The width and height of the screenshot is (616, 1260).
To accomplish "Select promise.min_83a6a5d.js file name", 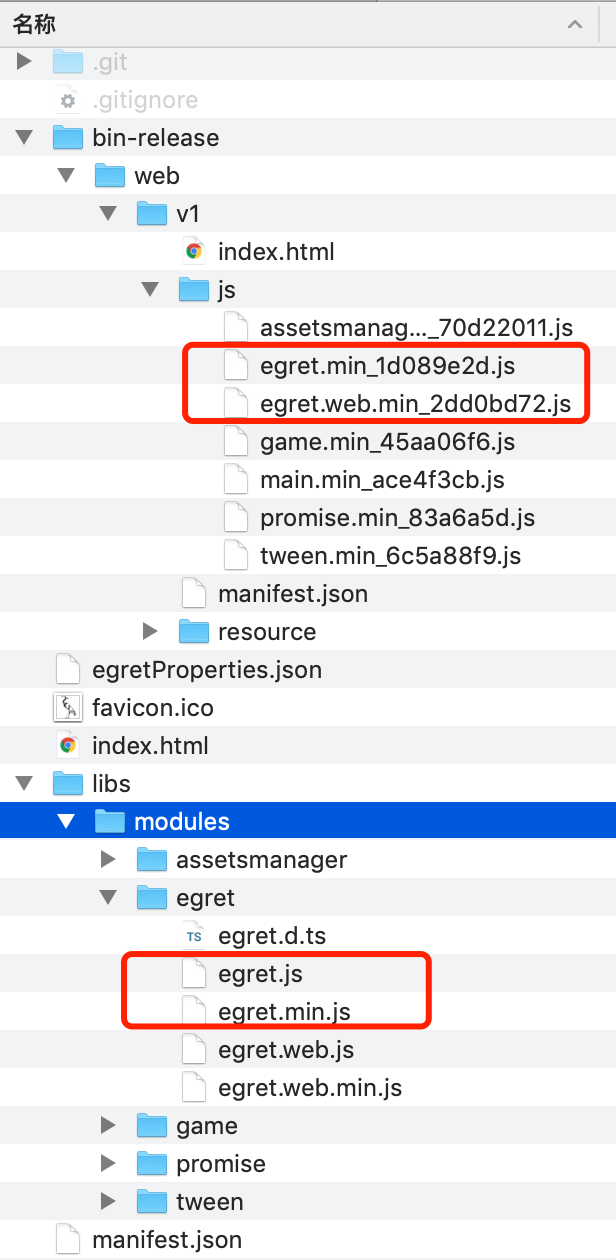I will tap(397, 518).
